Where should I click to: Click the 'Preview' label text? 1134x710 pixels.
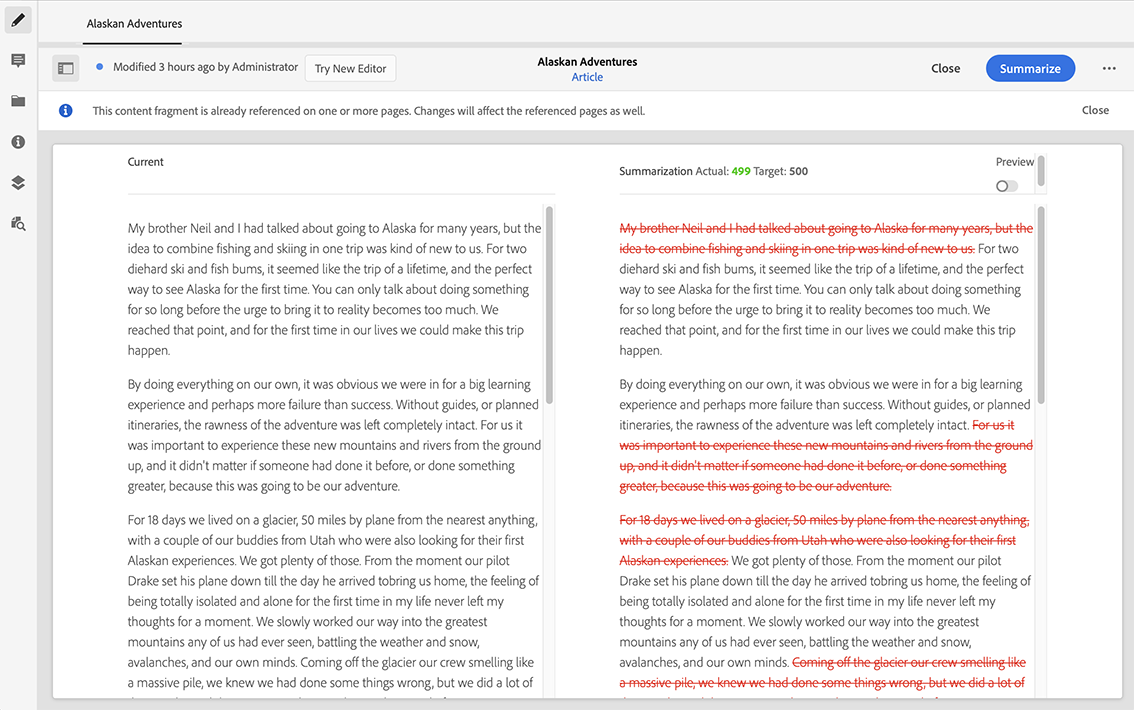[1015, 162]
